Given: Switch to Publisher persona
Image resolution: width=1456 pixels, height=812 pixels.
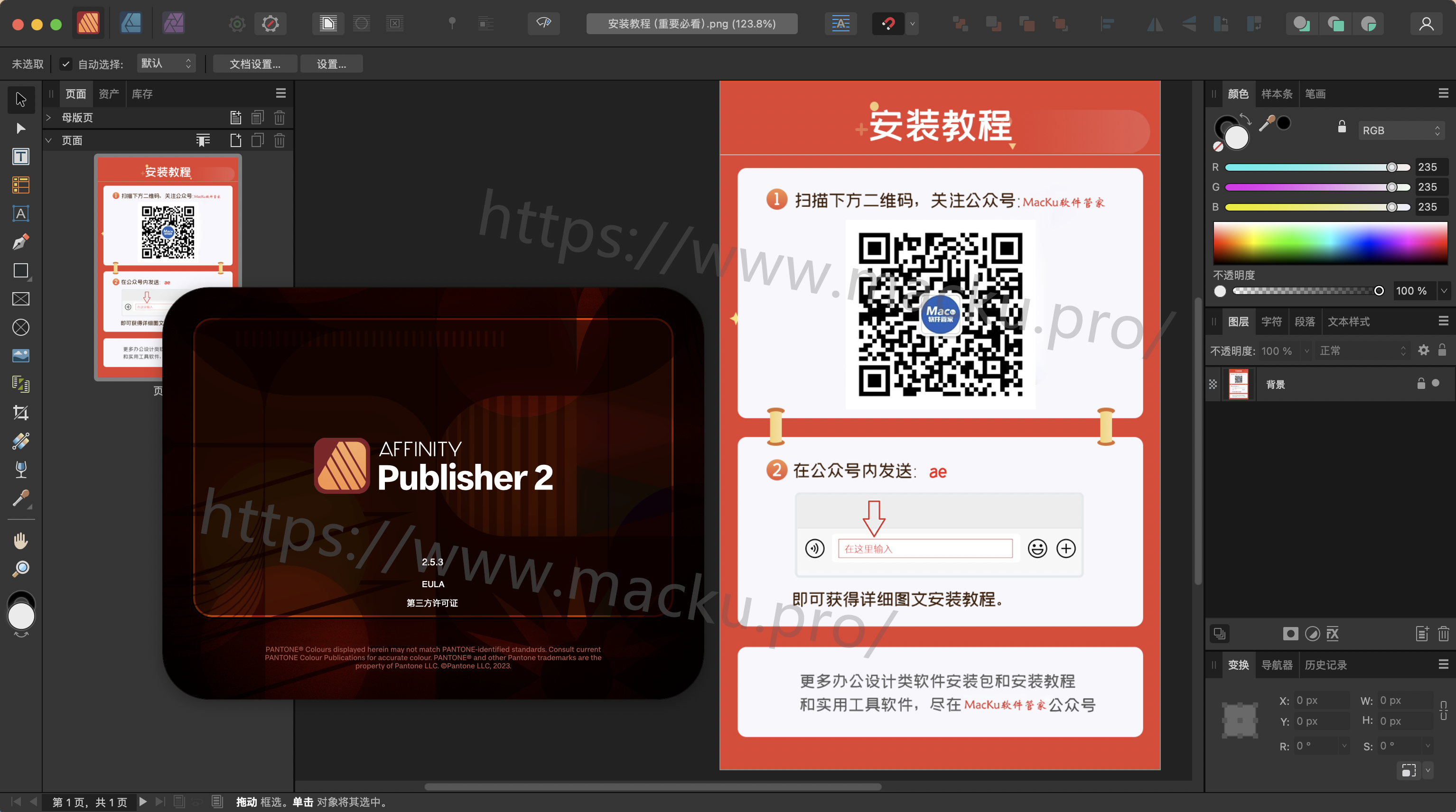Looking at the screenshot, I should coord(88,23).
